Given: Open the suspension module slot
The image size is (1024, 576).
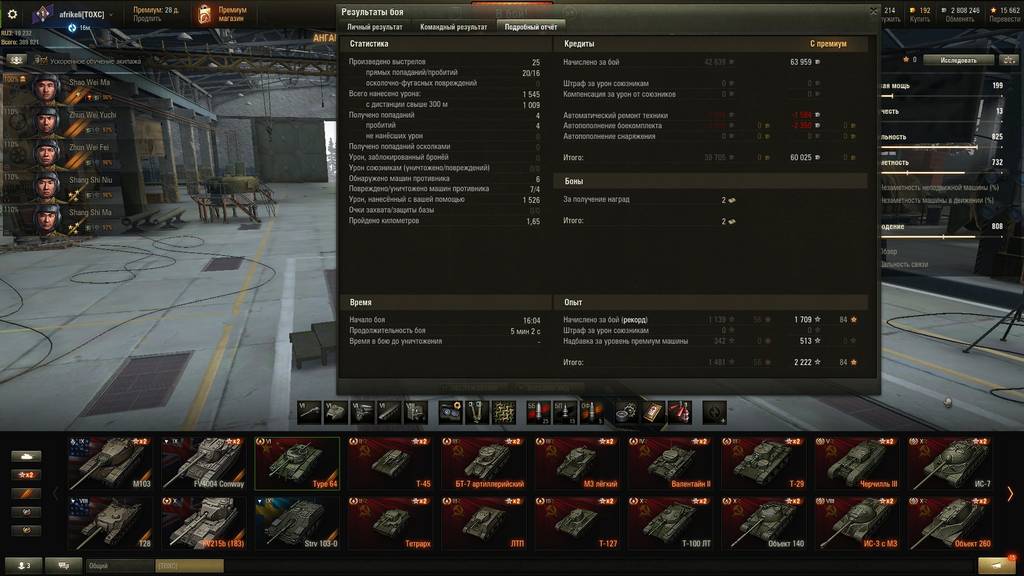Looking at the screenshot, I should tap(389, 412).
